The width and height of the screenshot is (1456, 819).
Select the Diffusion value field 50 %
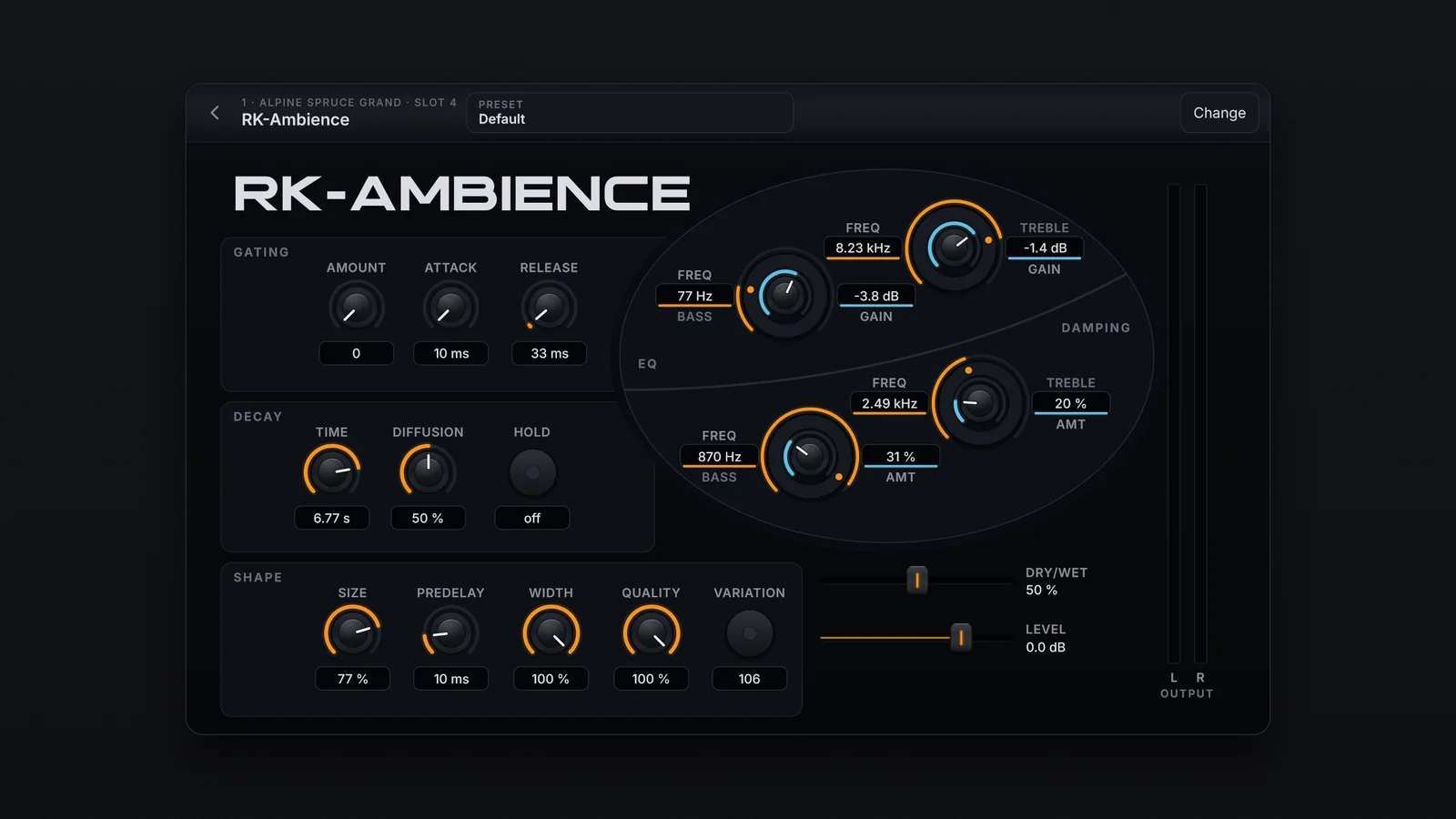pos(428,518)
